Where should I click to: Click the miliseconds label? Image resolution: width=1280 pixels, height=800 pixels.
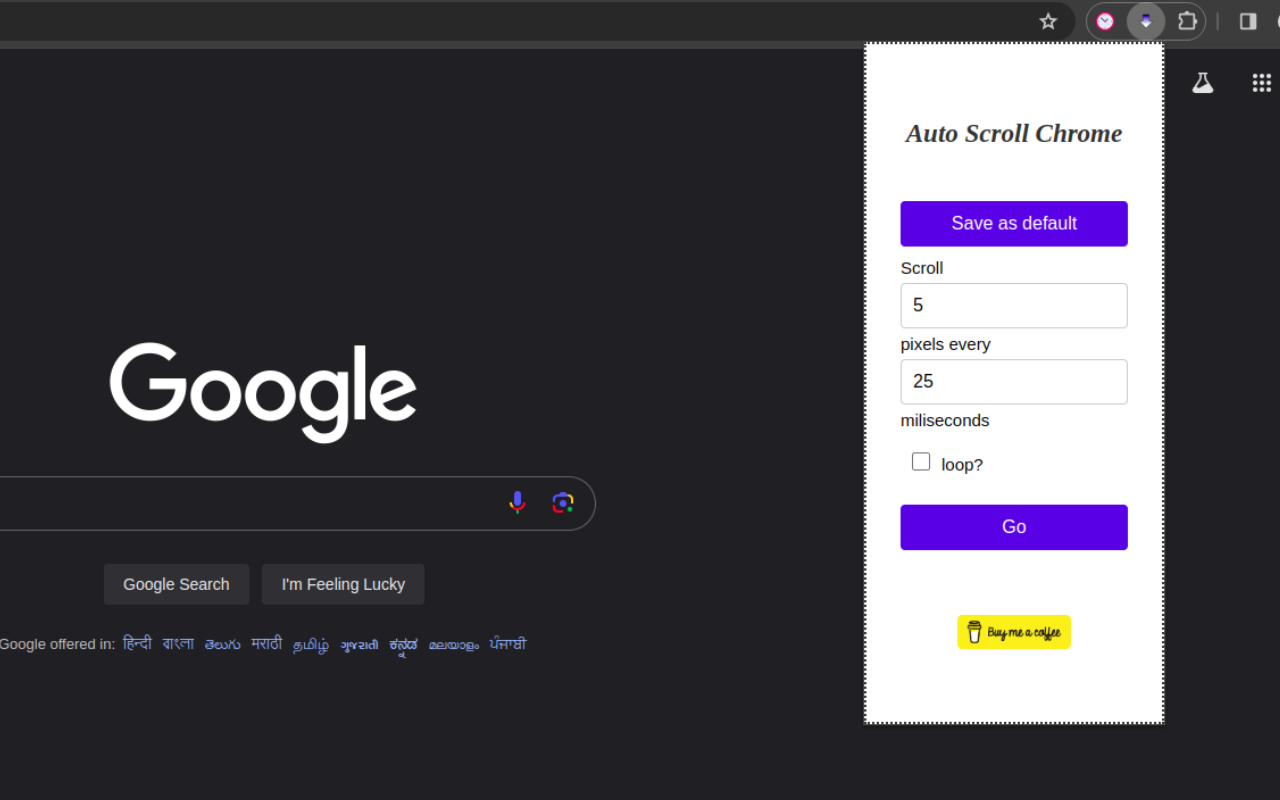coord(945,420)
